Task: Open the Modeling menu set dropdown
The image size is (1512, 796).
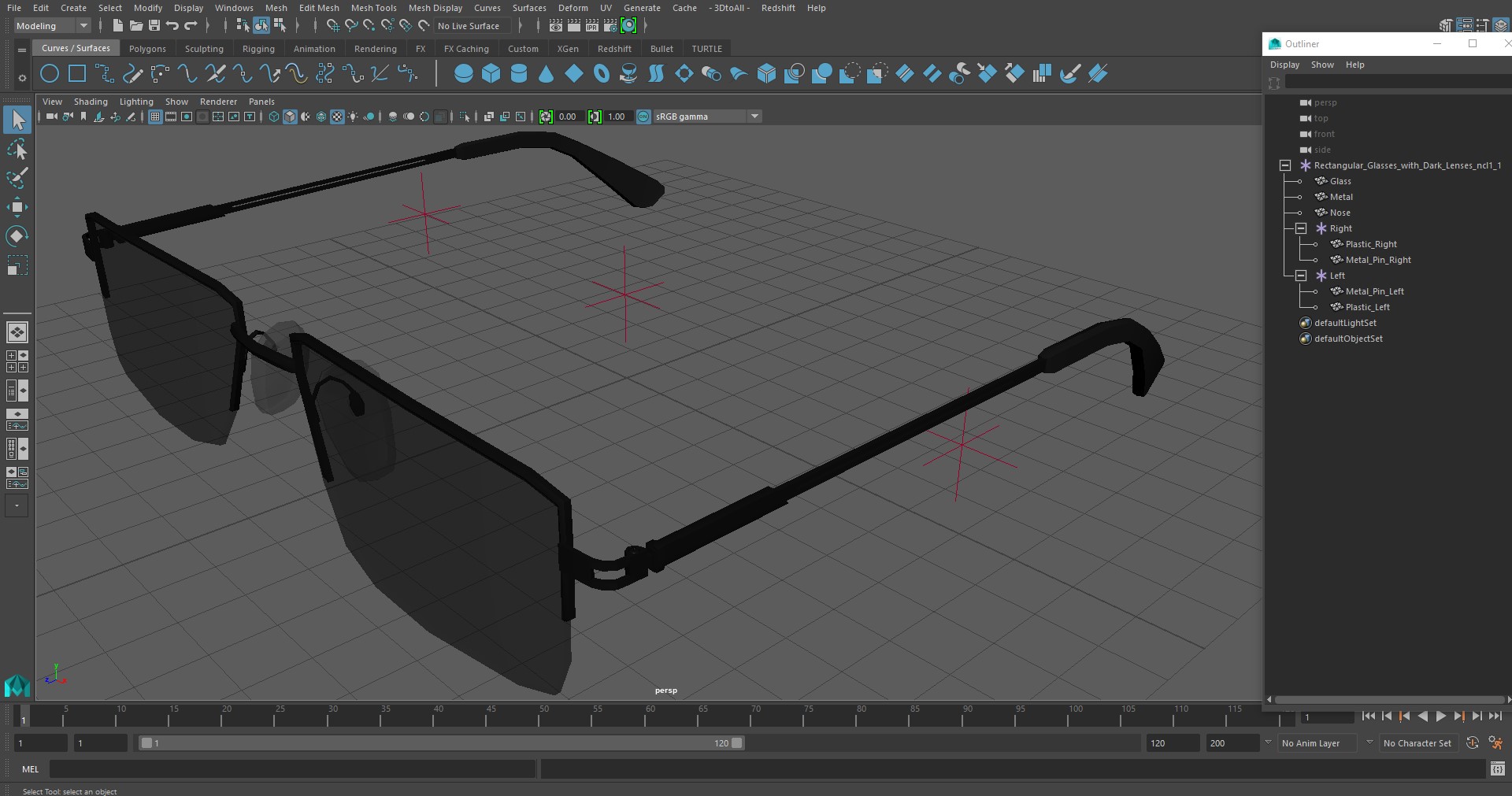Action: 52,26
